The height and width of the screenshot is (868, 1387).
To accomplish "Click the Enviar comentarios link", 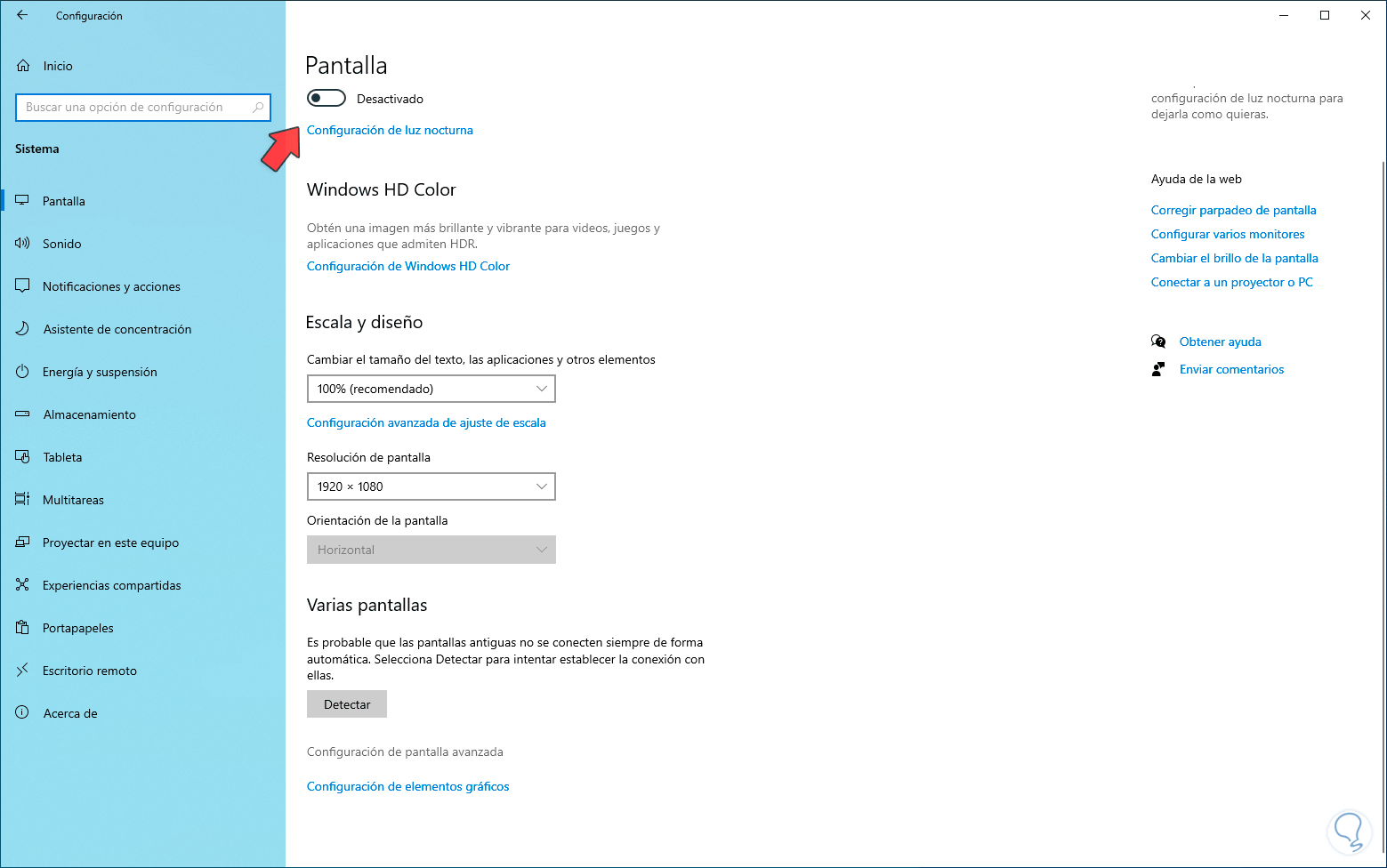I will [1232, 369].
